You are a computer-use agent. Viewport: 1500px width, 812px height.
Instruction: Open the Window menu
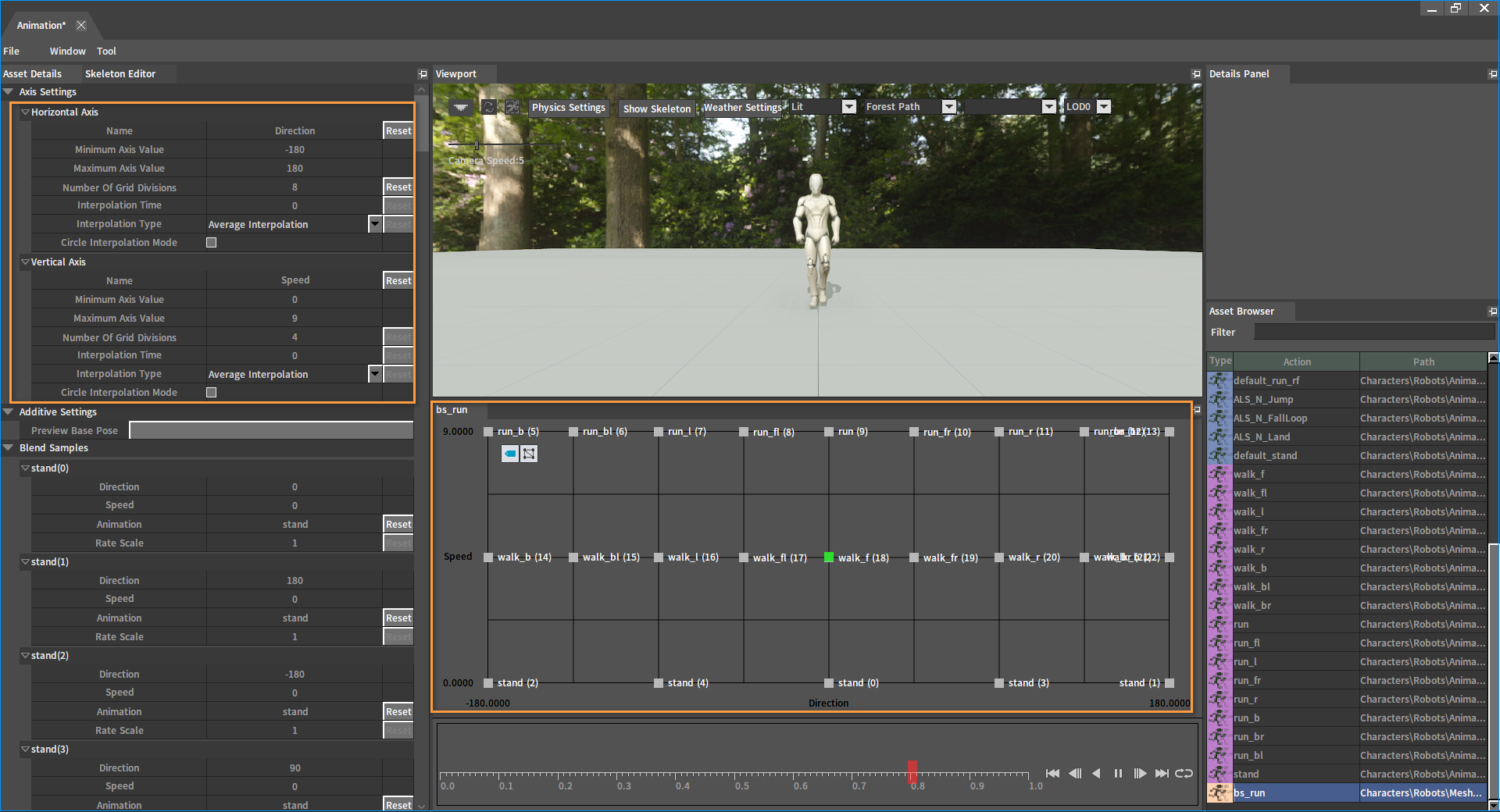pos(68,51)
